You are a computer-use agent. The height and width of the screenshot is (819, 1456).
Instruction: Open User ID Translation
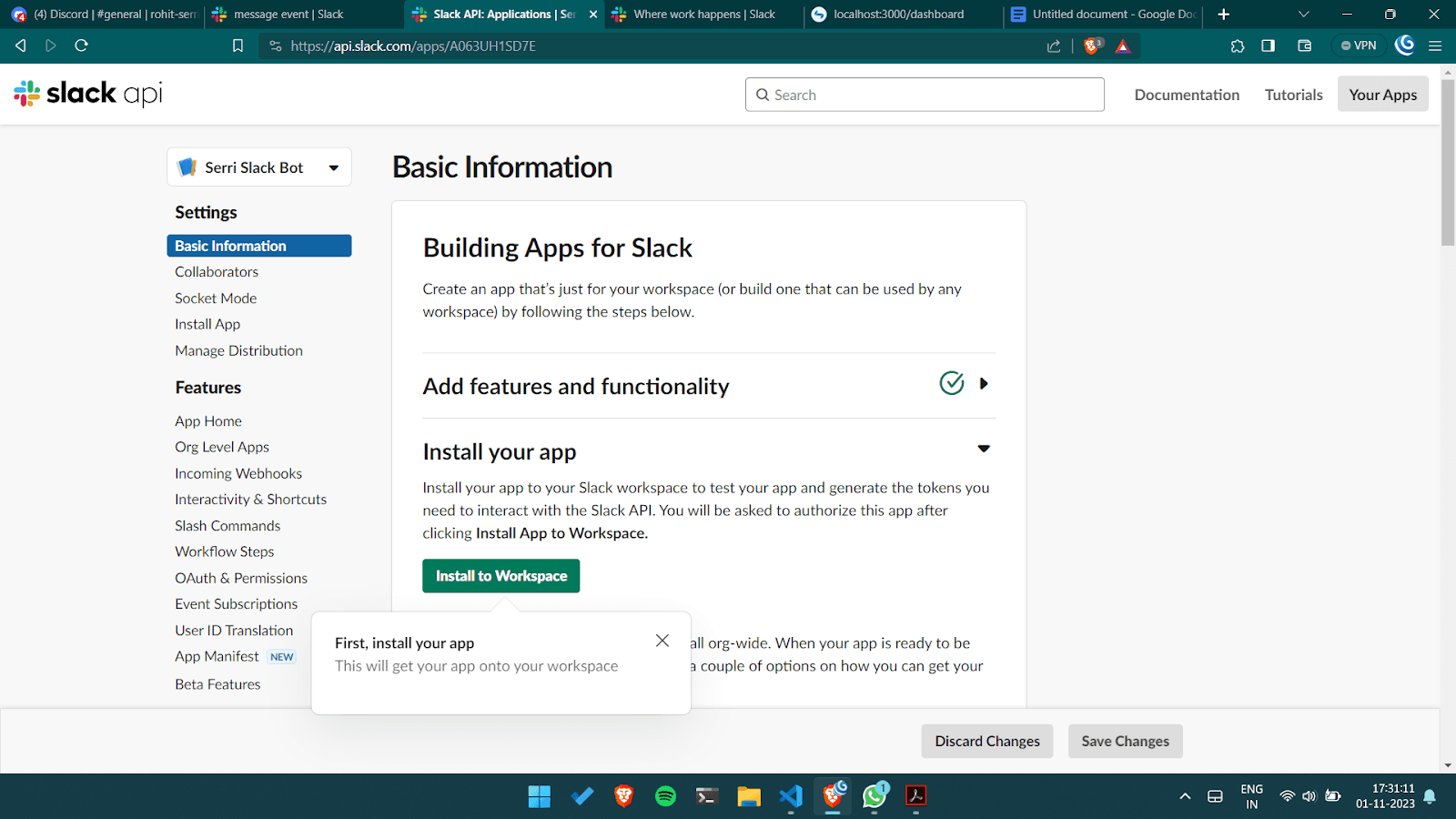coord(234,631)
